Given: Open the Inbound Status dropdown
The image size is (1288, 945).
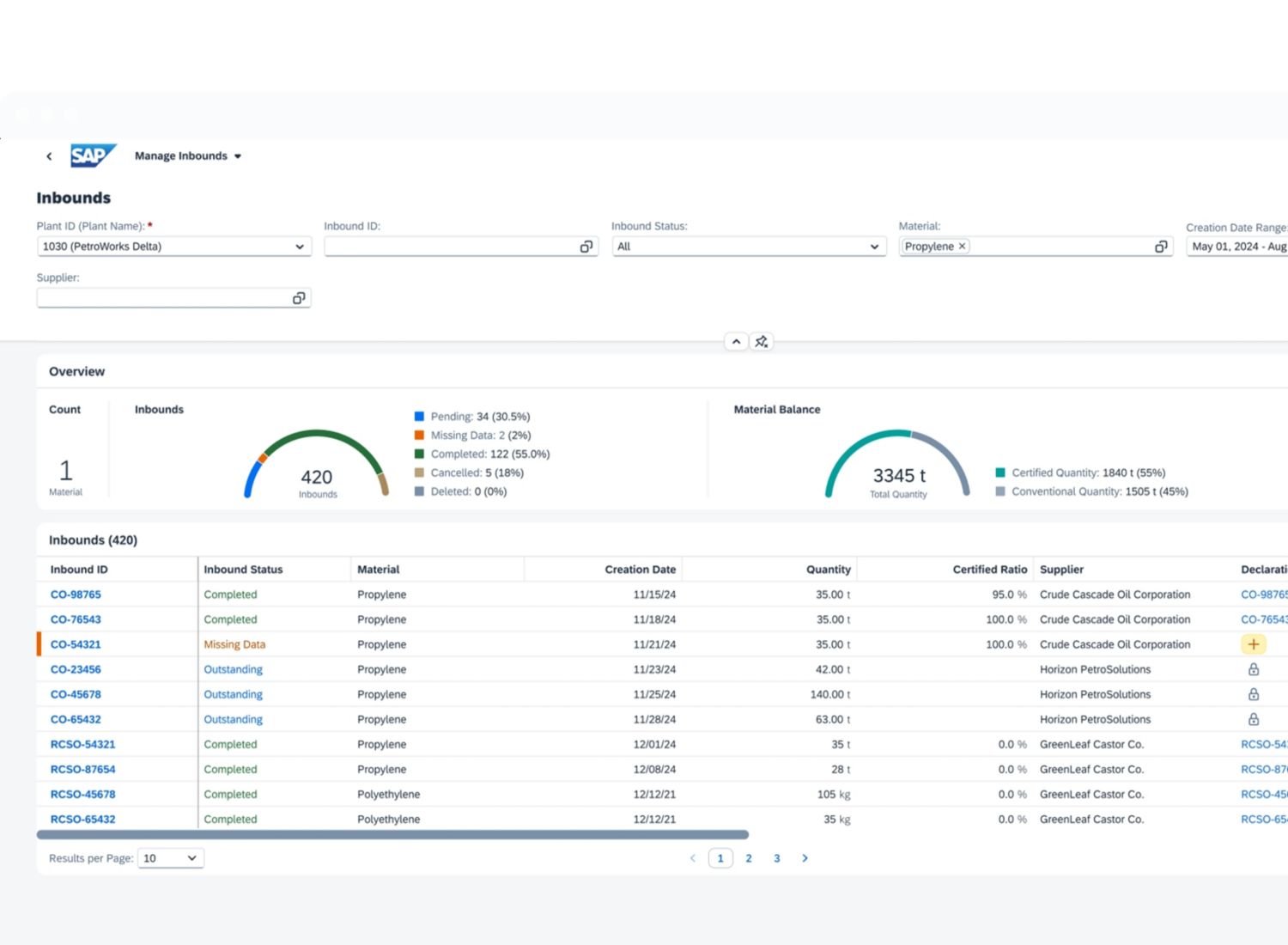Looking at the screenshot, I should (873, 247).
